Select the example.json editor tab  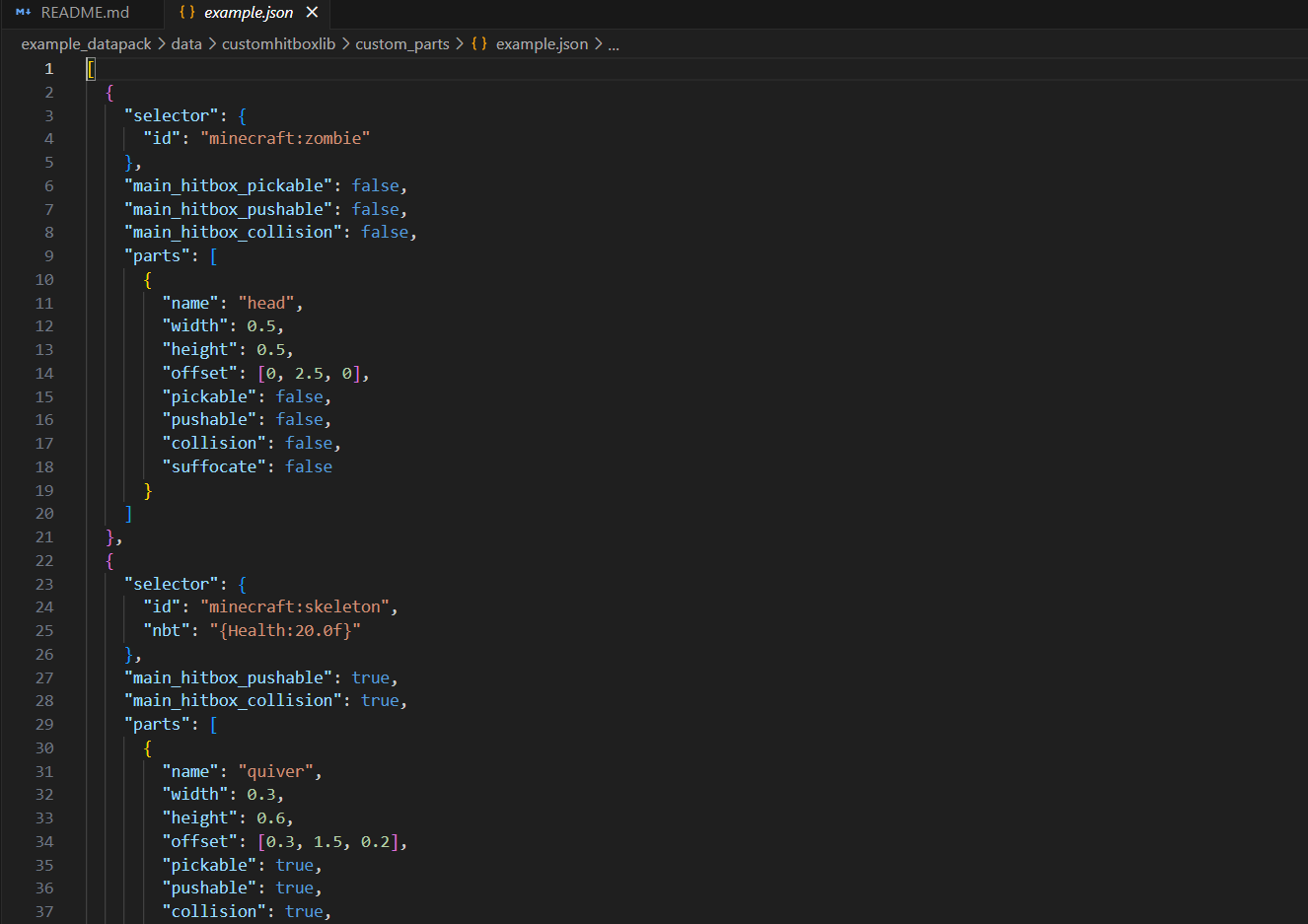(x=249, y=13)
